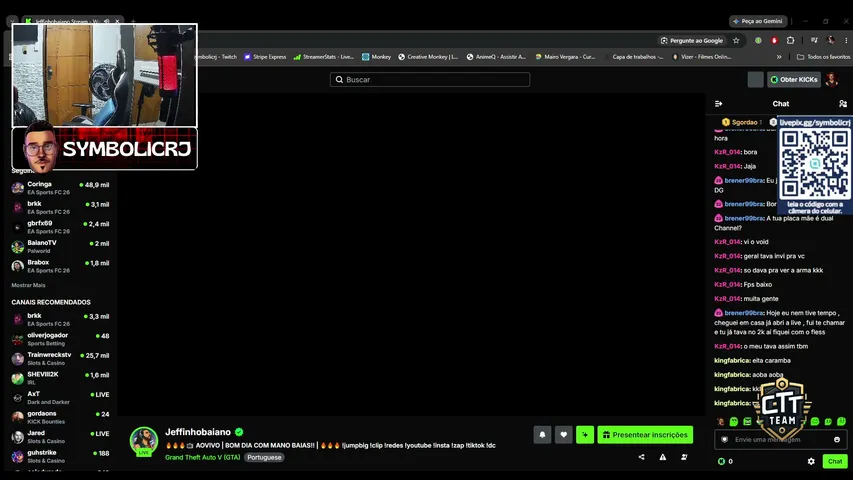Collapse the chat panel arrow icon

coord(719,103)
